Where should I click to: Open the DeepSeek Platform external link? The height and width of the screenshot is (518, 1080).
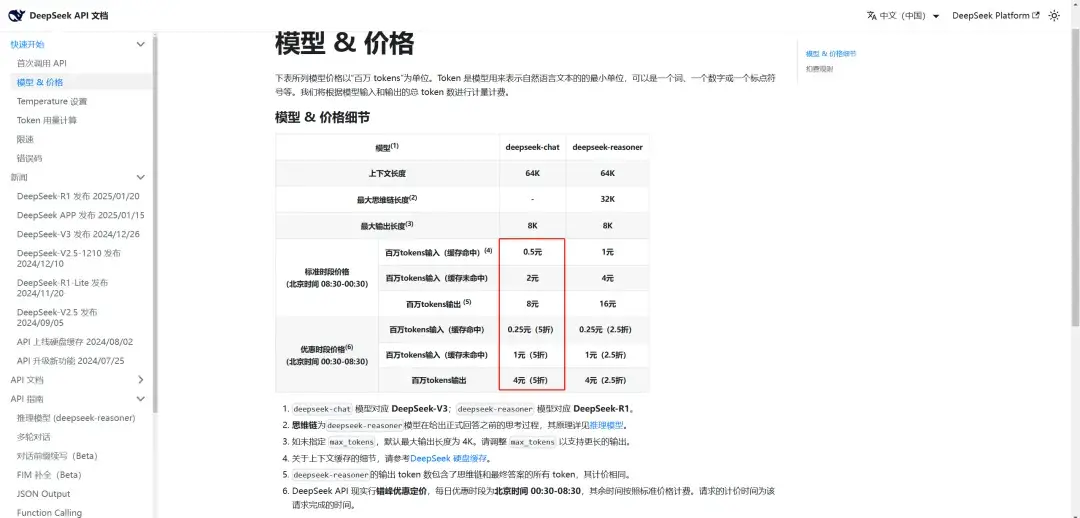(995, 16)
